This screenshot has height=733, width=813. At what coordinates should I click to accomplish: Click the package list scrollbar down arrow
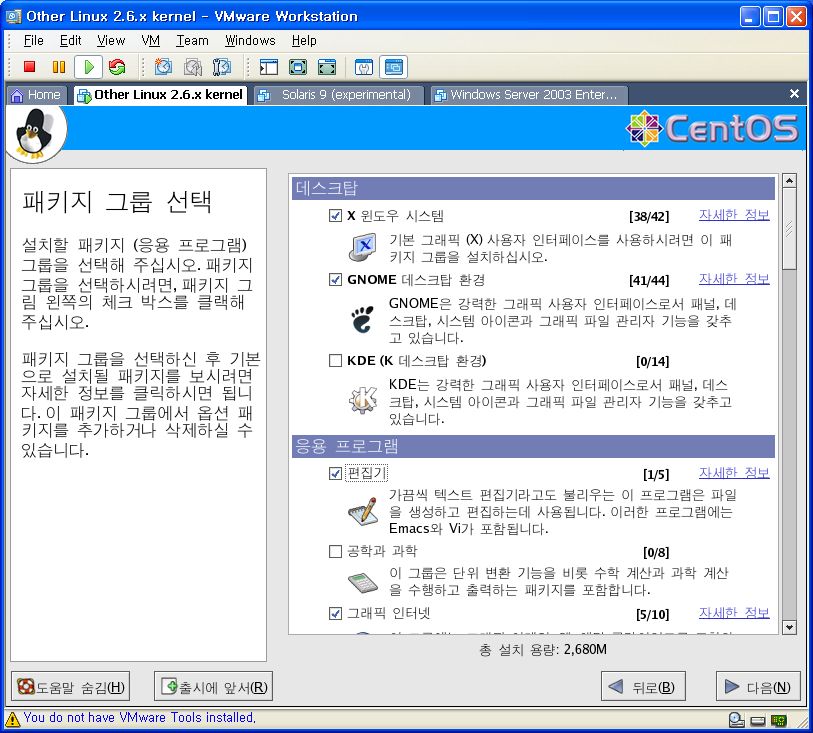(x=789, y=626)
